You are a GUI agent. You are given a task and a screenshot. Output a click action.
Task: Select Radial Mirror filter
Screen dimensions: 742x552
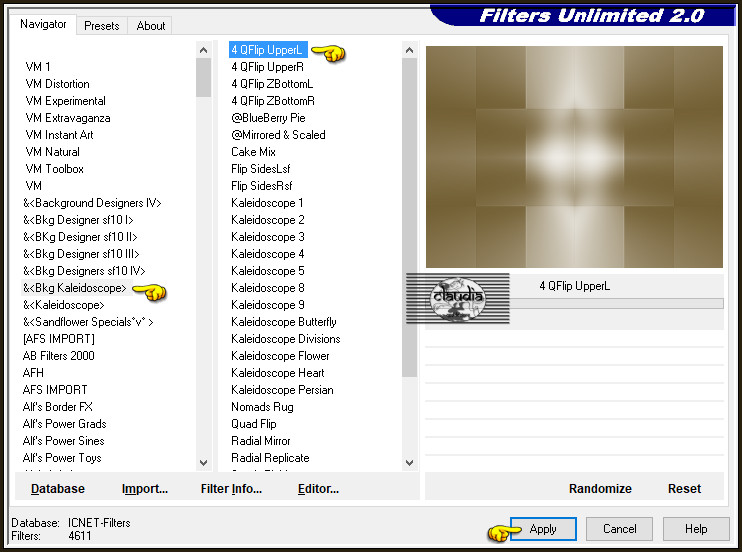click(261, 441)
